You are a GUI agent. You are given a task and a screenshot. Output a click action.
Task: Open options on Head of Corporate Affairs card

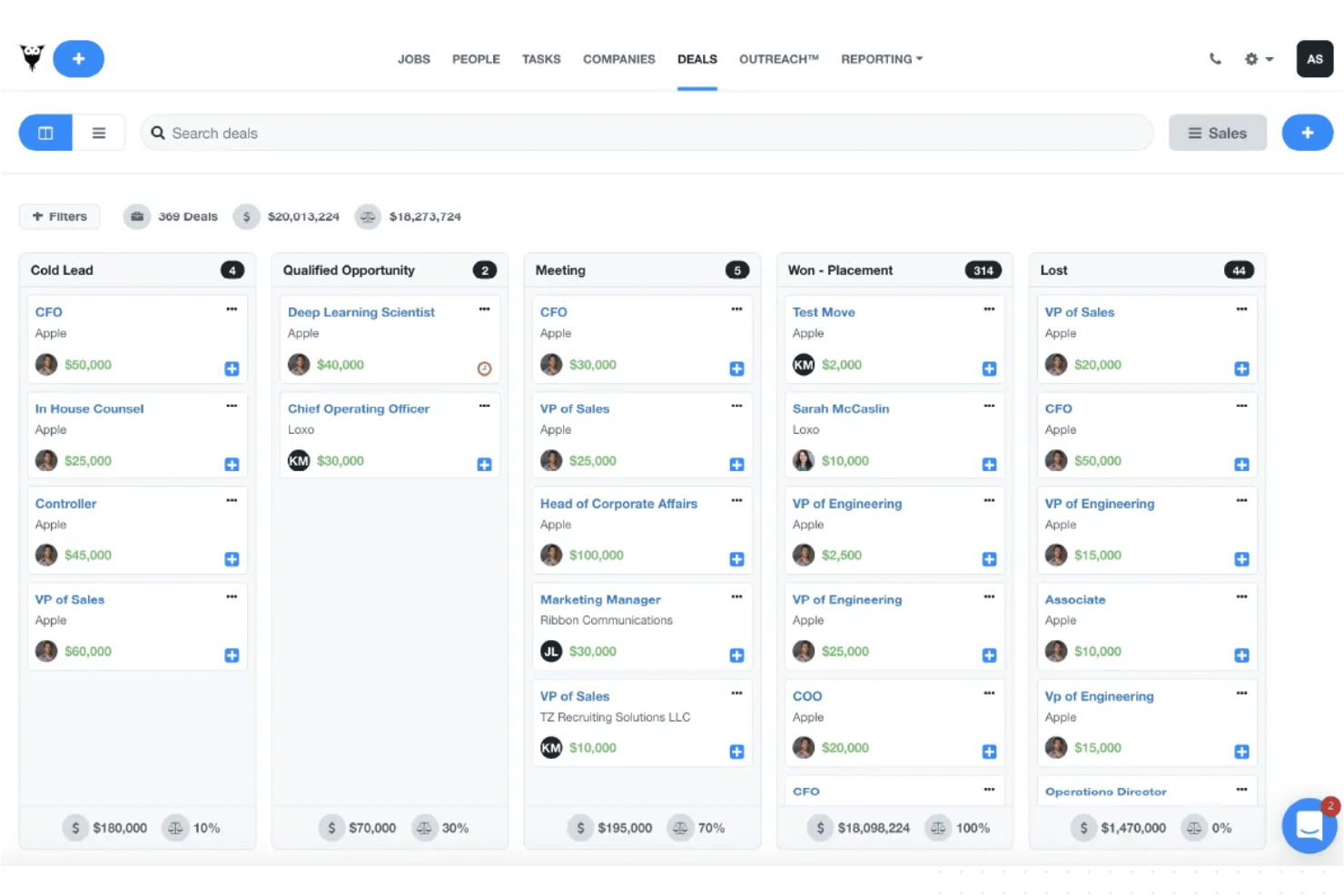tap(736, 500)
